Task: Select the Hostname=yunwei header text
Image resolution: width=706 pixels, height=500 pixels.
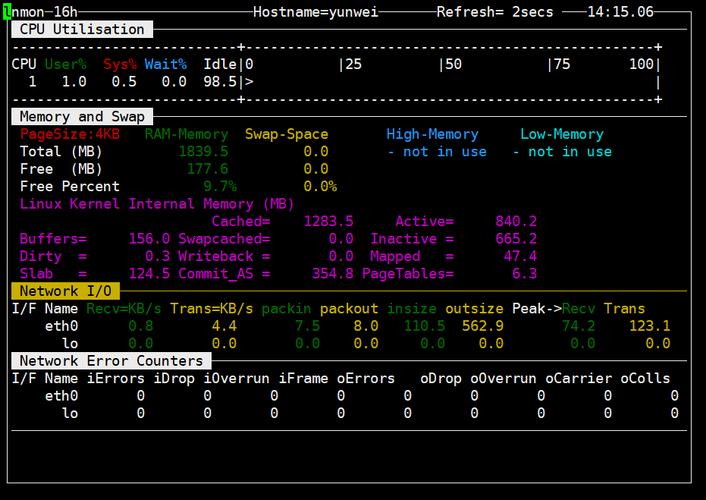Action: [x=316, y=12]
